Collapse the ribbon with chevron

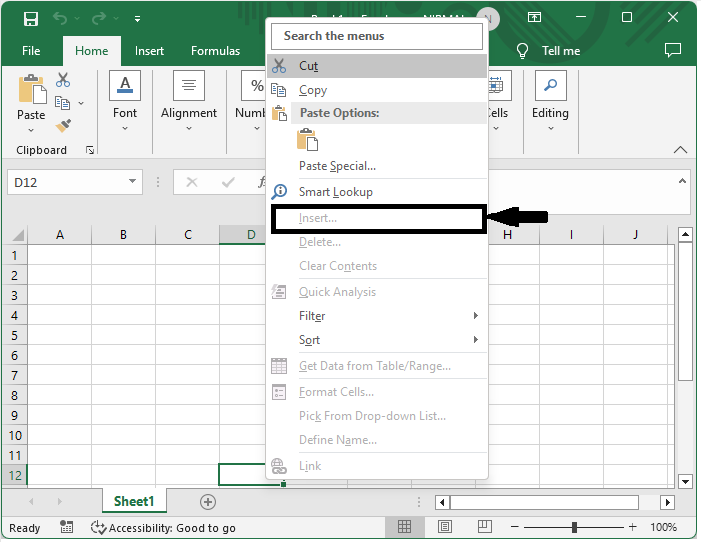[680, 150]
